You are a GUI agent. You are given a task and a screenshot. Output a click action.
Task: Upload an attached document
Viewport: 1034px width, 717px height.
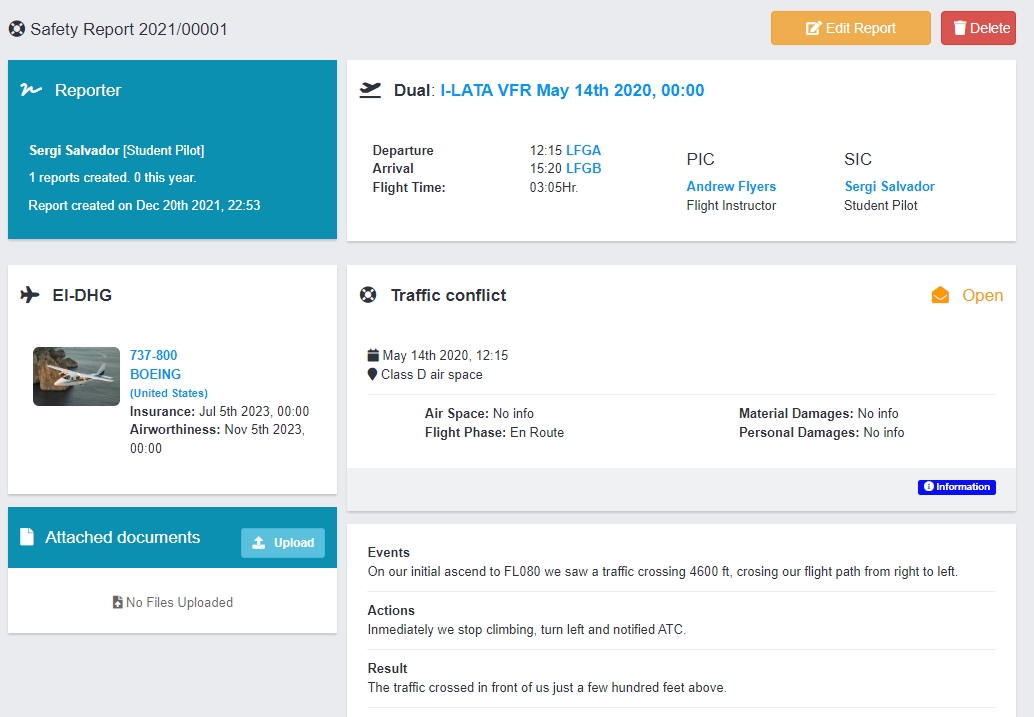click(x=283, y=542)
